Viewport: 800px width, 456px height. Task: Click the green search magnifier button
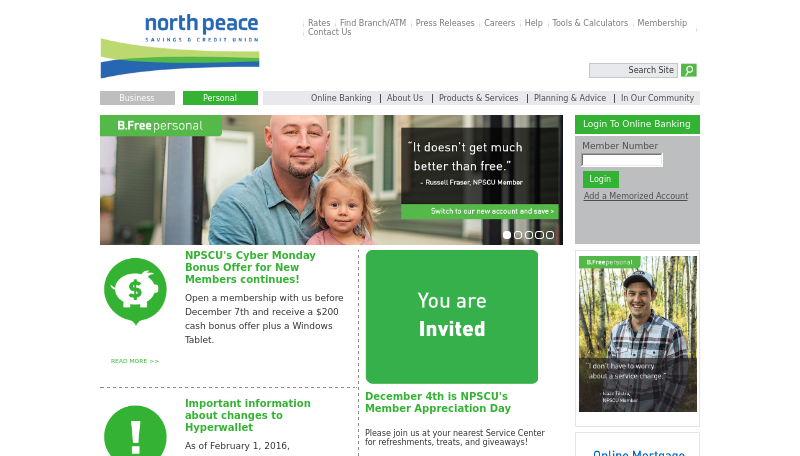pyautogui.click(x=689, y=70)
